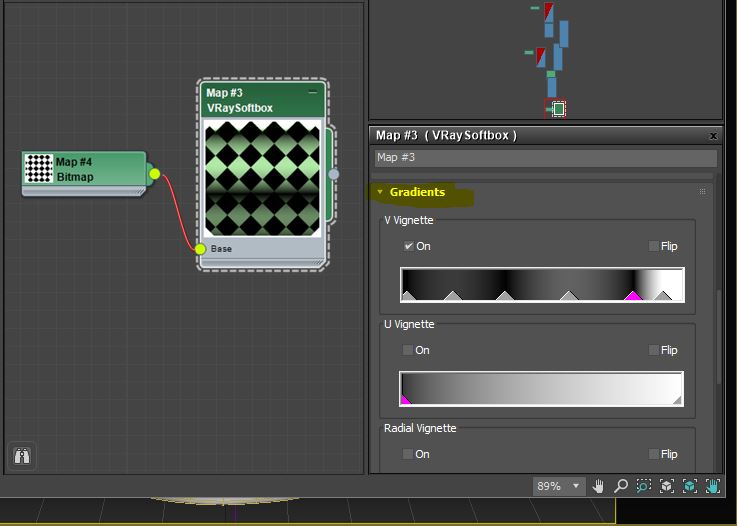Image resolution: width=737 pixels, height=526 pixels.
Task: Minimize the VRaySoftbox node with the dash
Action: pos(312,93)
